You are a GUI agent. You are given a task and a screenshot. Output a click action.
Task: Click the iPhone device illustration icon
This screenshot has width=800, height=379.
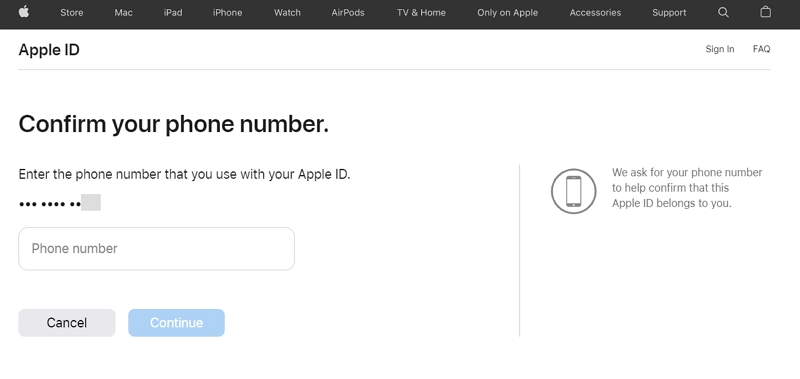pyautogui.click(x=573, y=191)
